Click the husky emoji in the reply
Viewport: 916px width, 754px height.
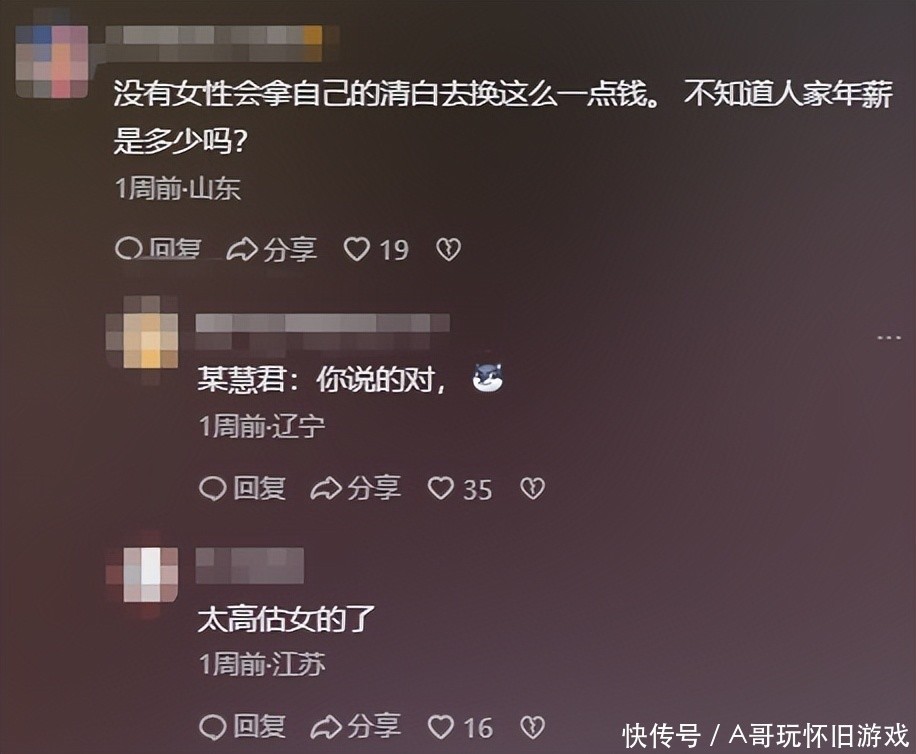pyautogui.click(x=488, y=378)
